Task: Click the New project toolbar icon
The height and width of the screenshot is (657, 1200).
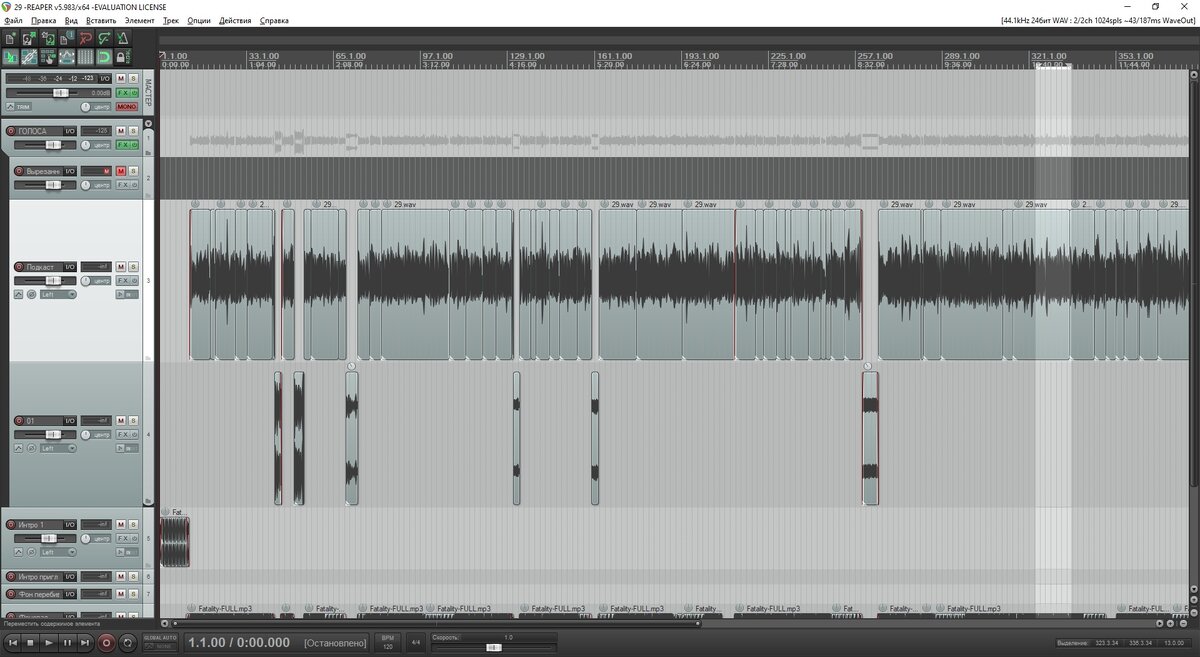Action: (10, 39)
